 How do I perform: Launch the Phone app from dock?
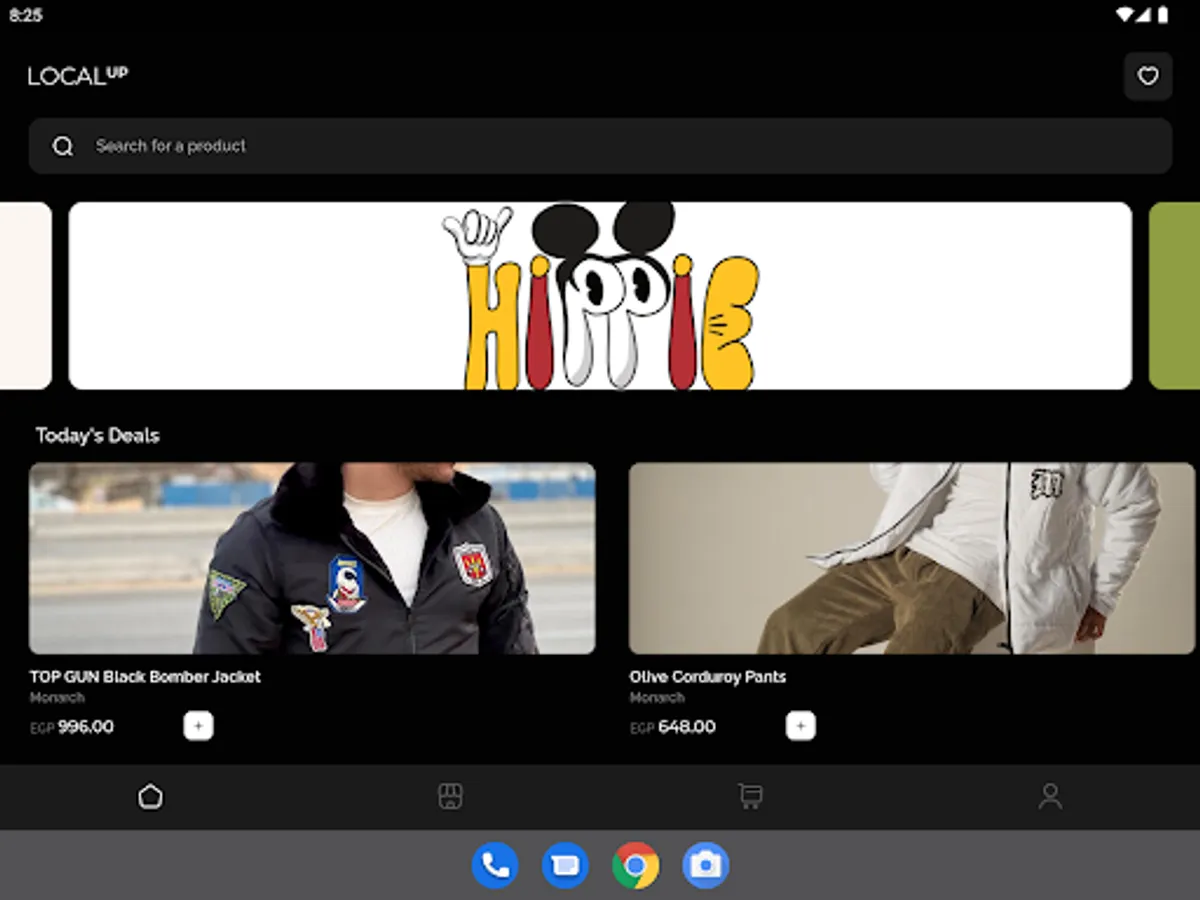[x=495, y=865]
